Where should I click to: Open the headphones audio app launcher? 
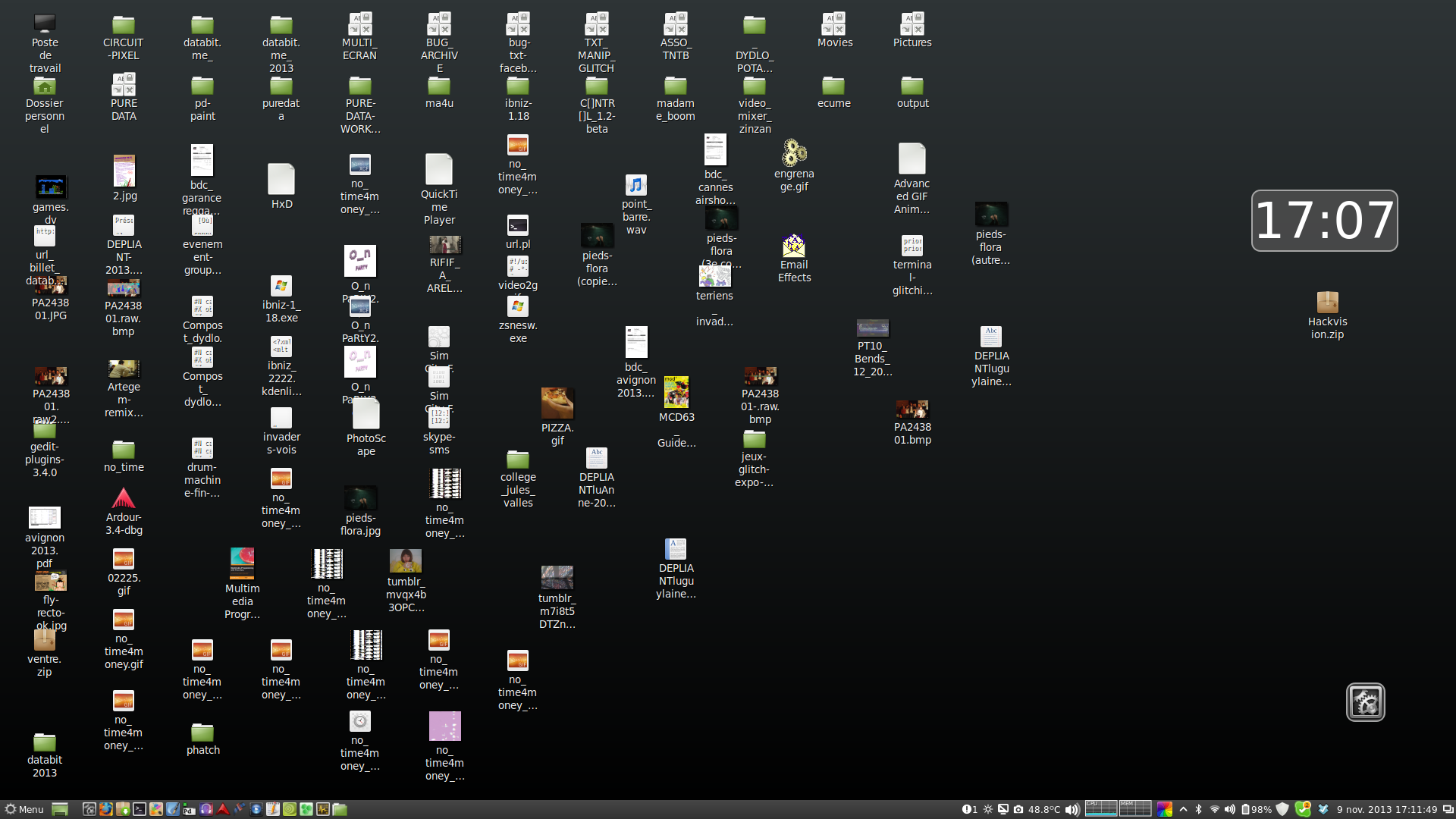pyautogui.click(x=206, y=809)
